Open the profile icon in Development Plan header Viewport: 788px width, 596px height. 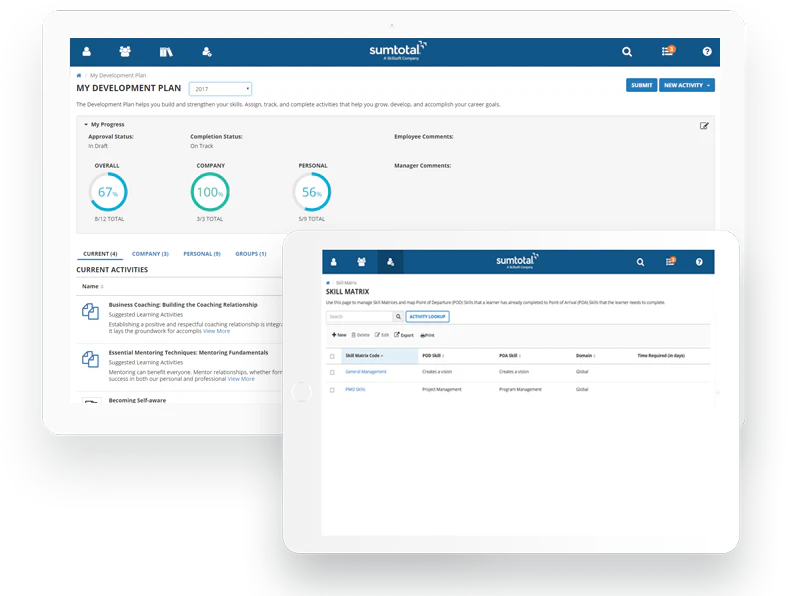[86, 51]
